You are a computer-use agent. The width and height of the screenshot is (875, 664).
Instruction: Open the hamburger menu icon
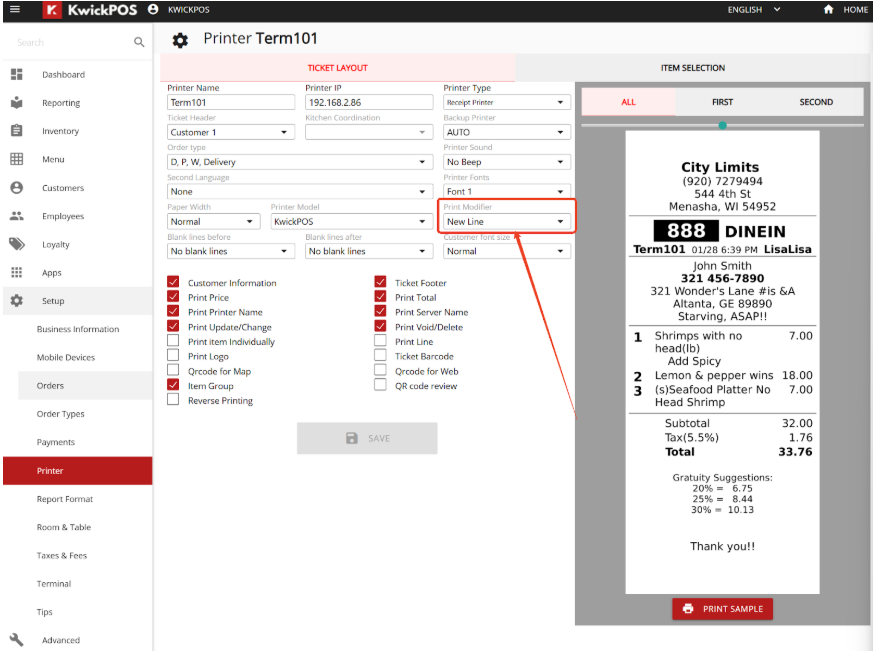15,9
